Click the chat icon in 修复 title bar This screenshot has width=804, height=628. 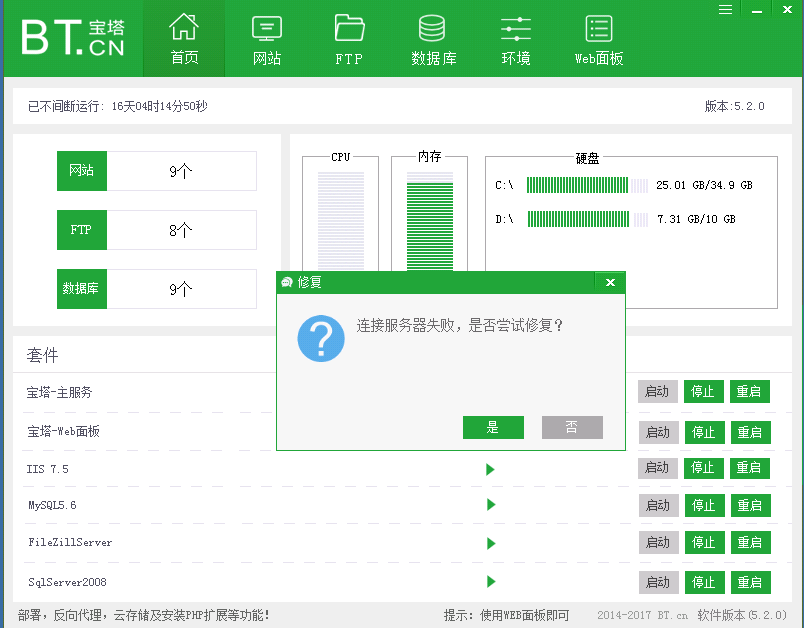[x=287, y=282]
